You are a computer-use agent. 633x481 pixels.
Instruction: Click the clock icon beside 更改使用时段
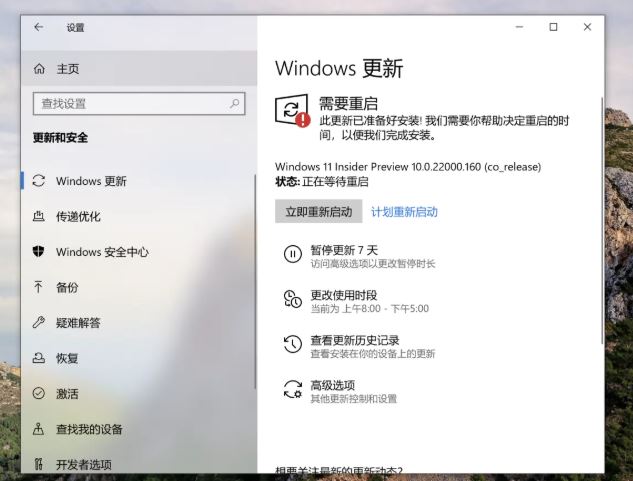[x=293, y=299]
